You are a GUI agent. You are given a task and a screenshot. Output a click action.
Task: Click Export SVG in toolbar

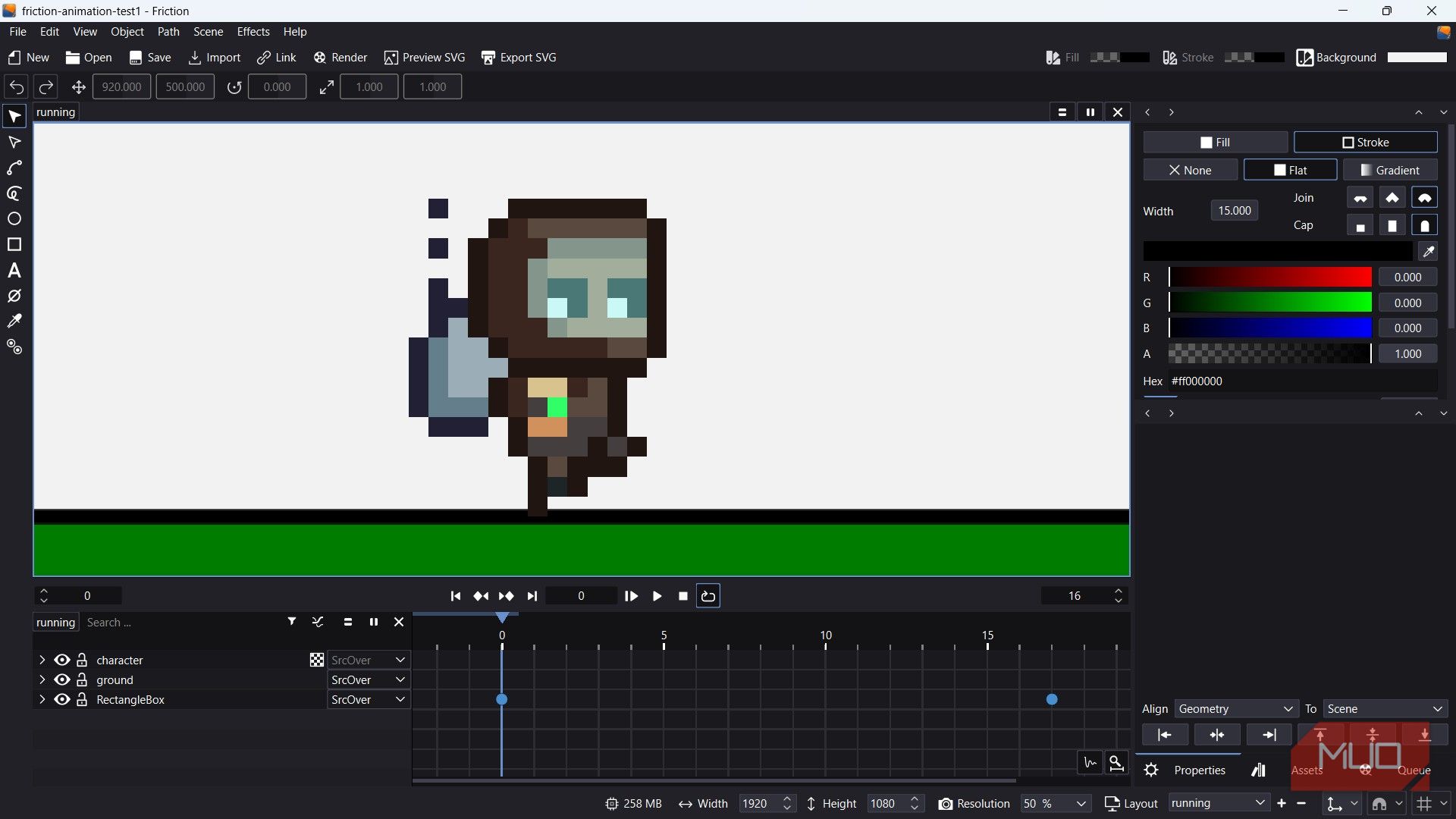pyautogui.click(x=519, y=58)
